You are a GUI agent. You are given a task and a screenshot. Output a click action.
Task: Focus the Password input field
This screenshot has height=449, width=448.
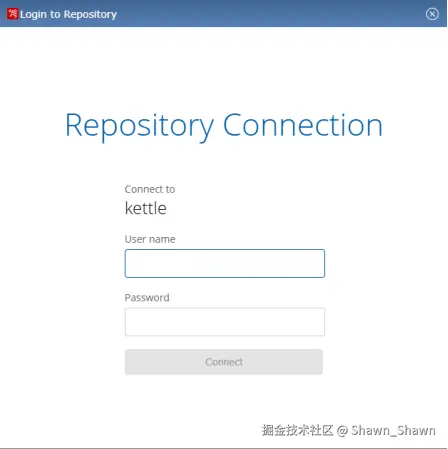(225, 322)
